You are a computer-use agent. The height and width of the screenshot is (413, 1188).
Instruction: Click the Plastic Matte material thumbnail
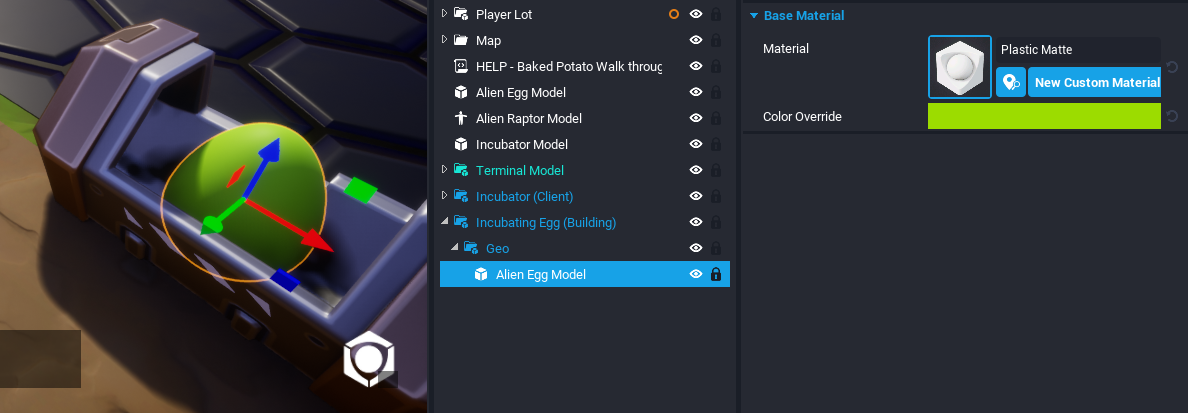point(960,67)
